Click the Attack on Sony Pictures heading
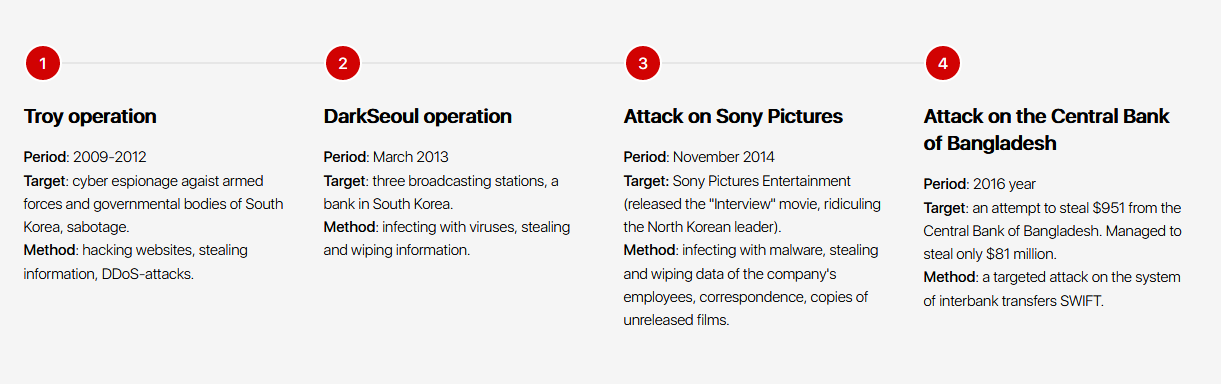Image resolution: width=1221 pixels, height=384 pixels. (733, 116)
